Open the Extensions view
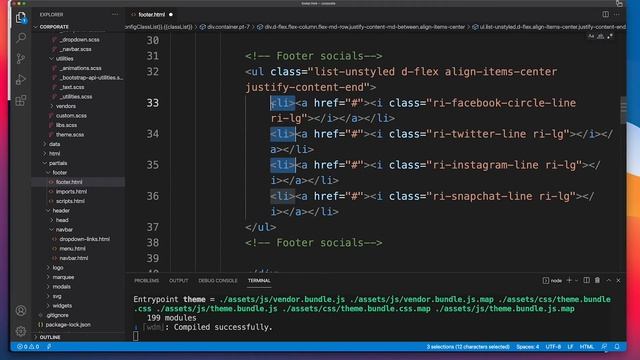Screen dimensions: 640x360 coord(21,100)
